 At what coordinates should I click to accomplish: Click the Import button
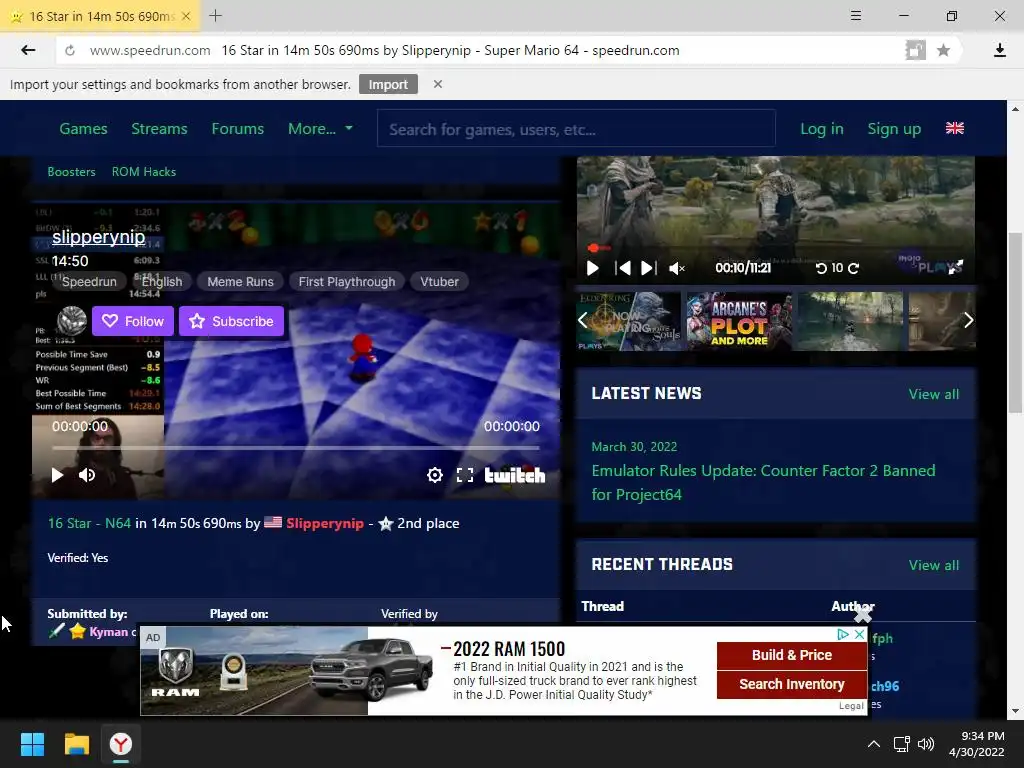(x=388, y=84)
